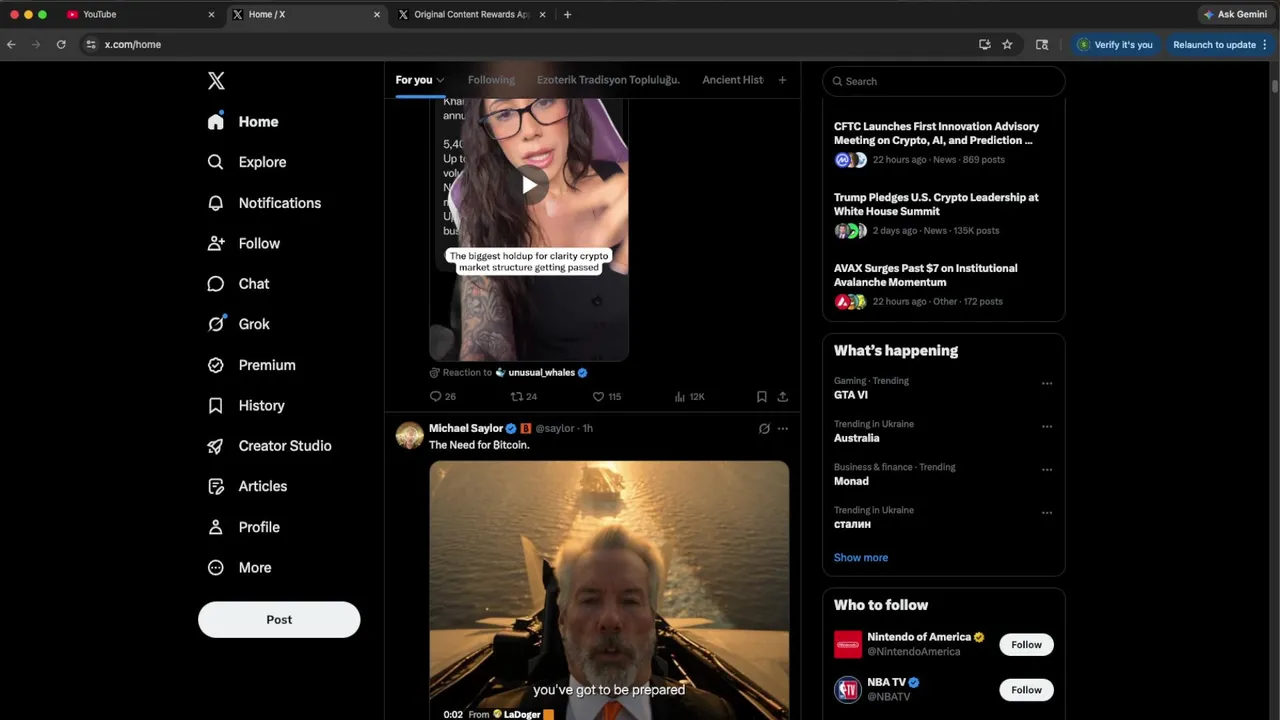Open the LaDoger source link

522,715
